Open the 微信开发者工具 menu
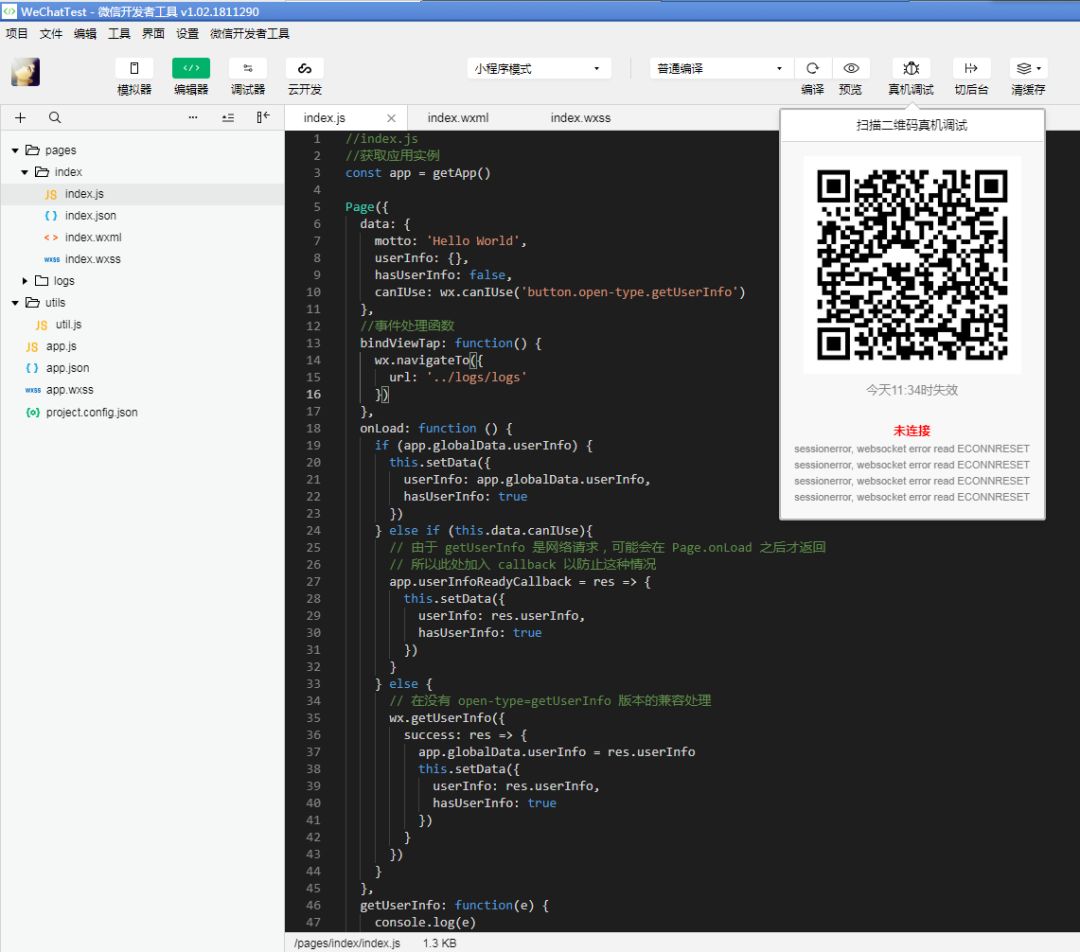Image resolution: width=1080 pixels, height=952 pixels. coord(249,34)
